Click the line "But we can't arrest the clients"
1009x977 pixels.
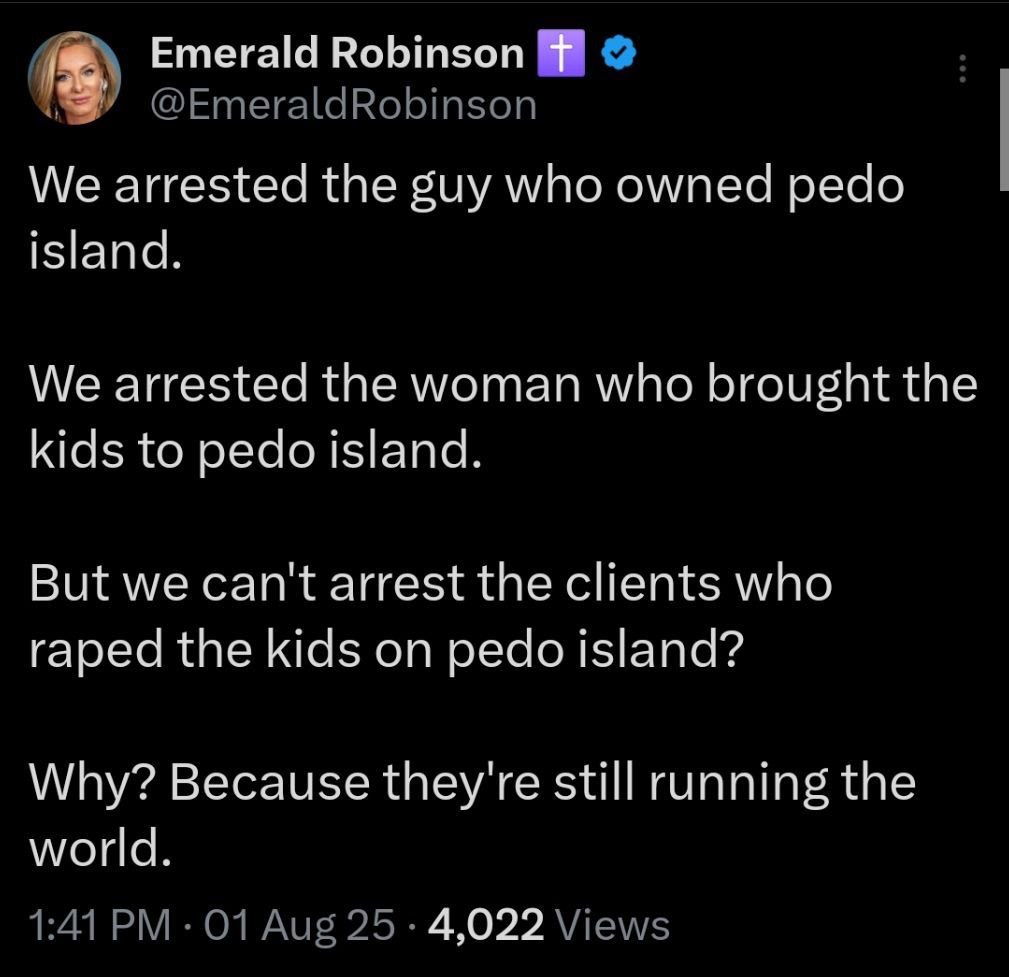click(x=430, y=583)
